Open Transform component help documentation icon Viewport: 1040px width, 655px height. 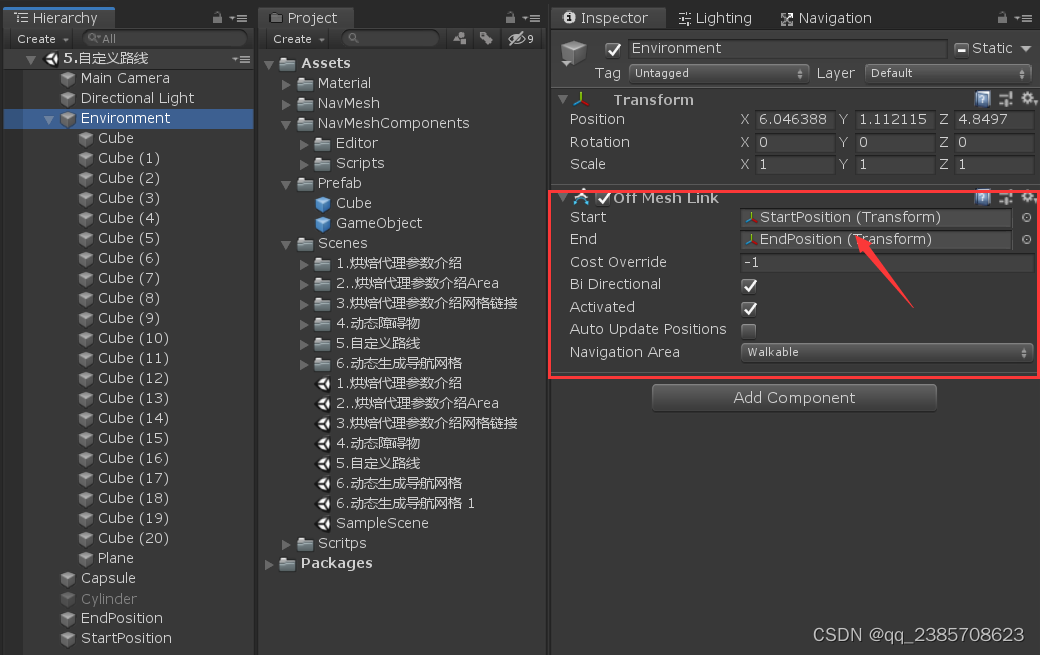pos(982,99)
